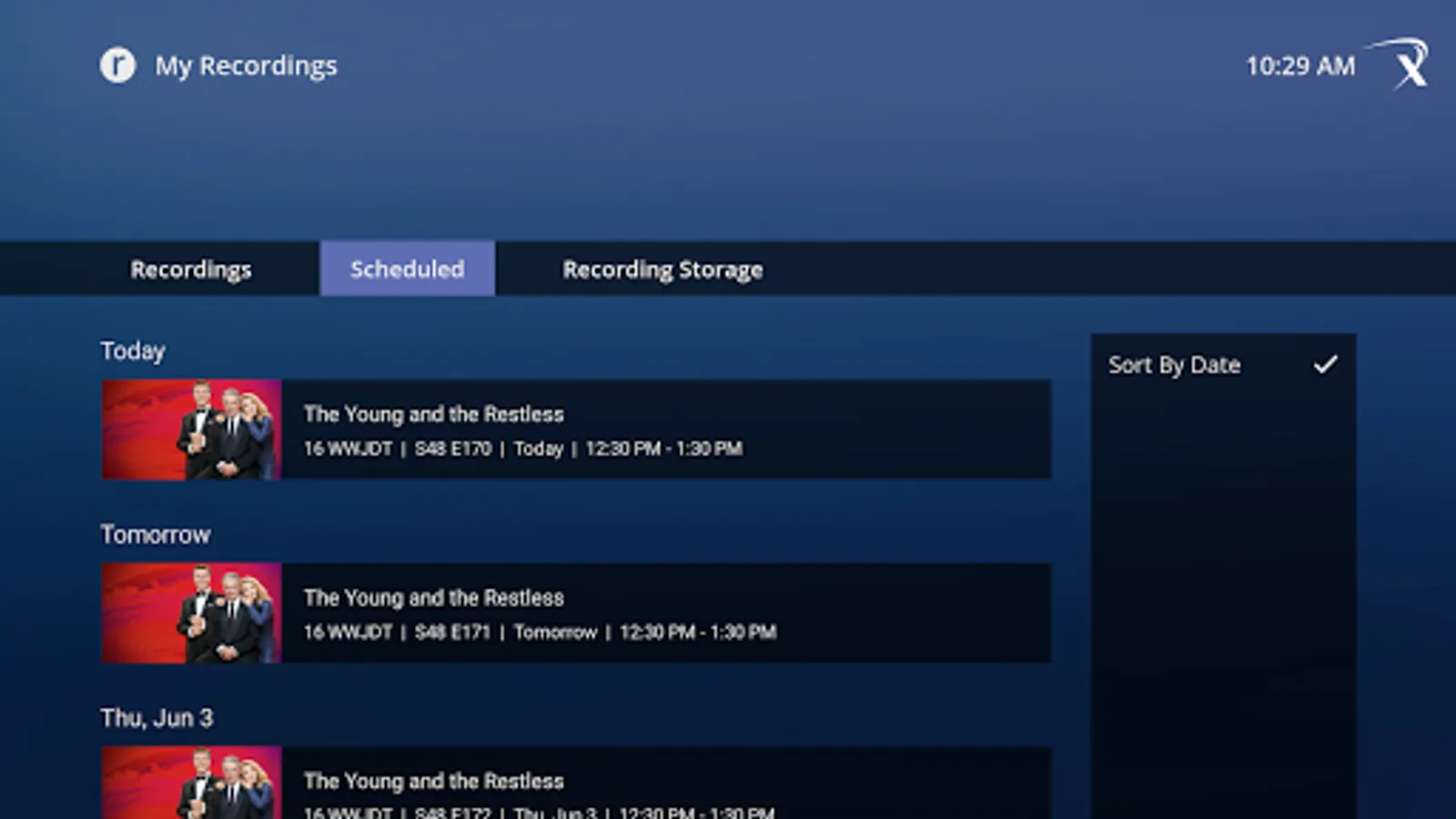Click the Thu, Jun 3 section heading
This screenshot has width=1456, height=819.
(157, 718)
